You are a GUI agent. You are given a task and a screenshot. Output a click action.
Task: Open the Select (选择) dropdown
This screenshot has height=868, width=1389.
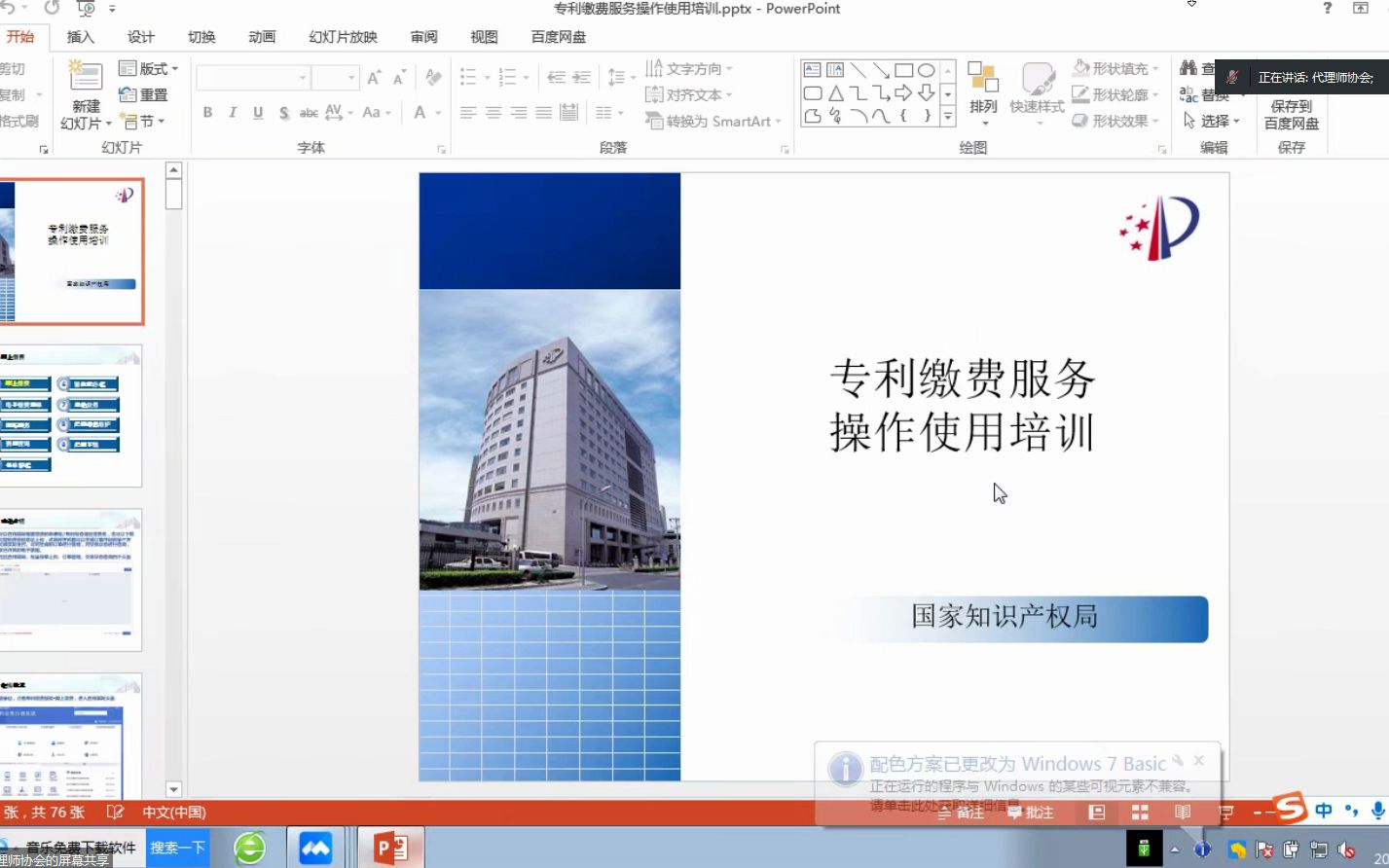1211,122
